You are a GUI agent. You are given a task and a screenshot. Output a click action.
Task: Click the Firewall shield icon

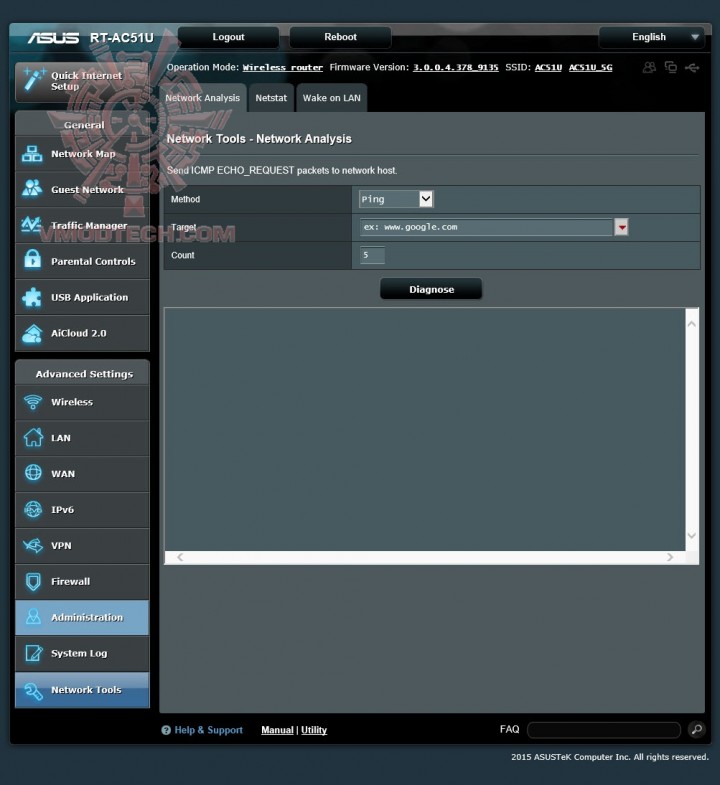pyautogui.click(x=33, y=581)
